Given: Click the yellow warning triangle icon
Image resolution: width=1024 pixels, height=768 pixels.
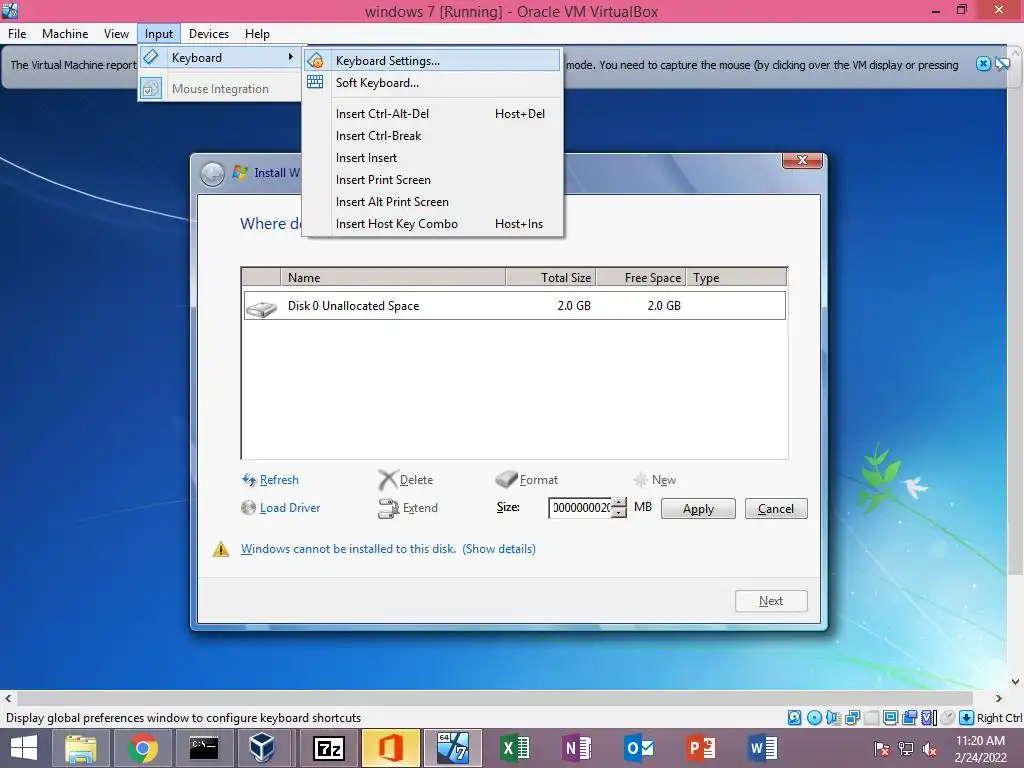Looking at the screenshot, I should pos(221,549).
